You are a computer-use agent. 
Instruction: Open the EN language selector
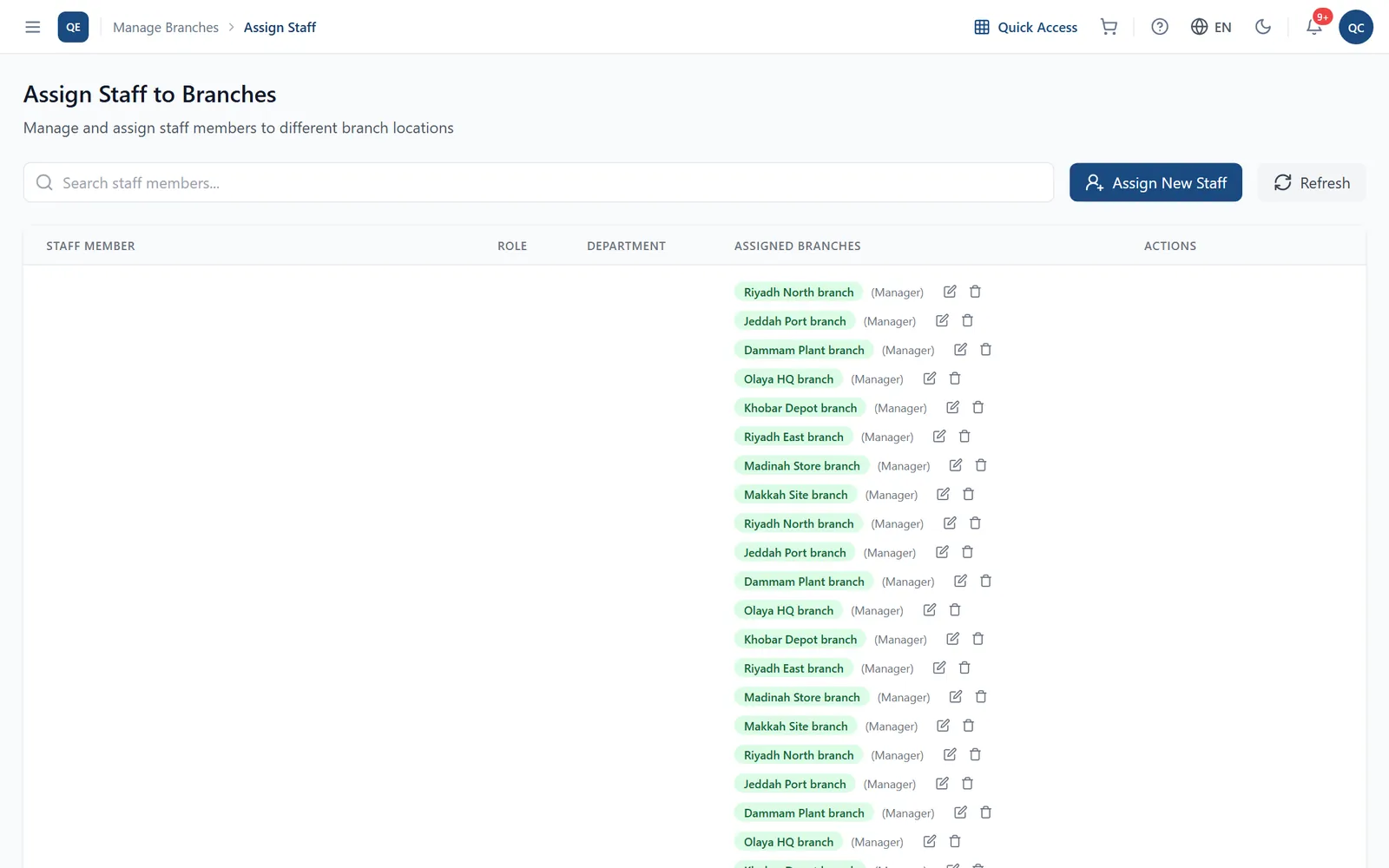pyautogui.click(x=1211, y=27)
